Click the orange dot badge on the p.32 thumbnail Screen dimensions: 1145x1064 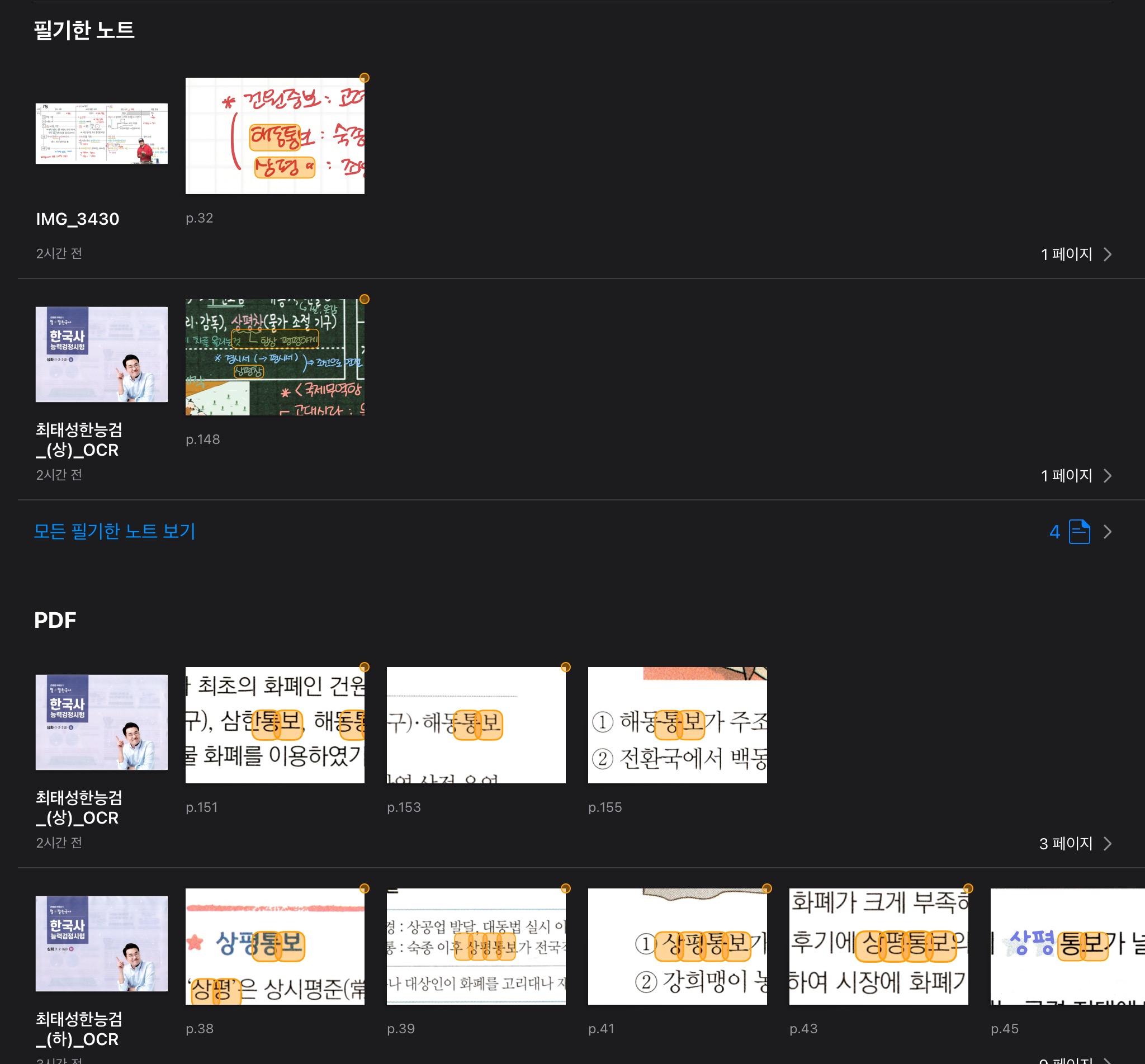(365, 77)
